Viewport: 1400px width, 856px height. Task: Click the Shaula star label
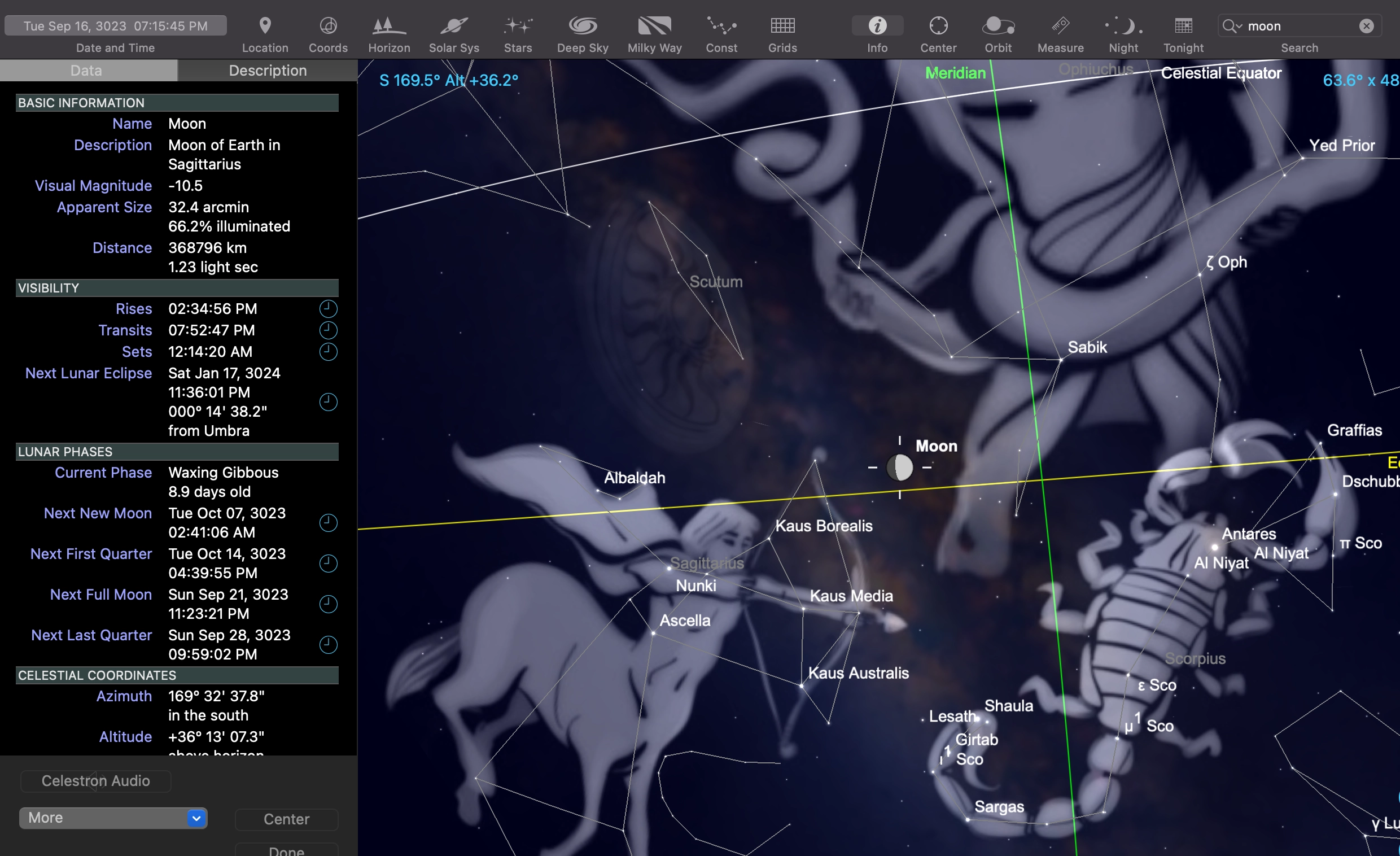1008,706
